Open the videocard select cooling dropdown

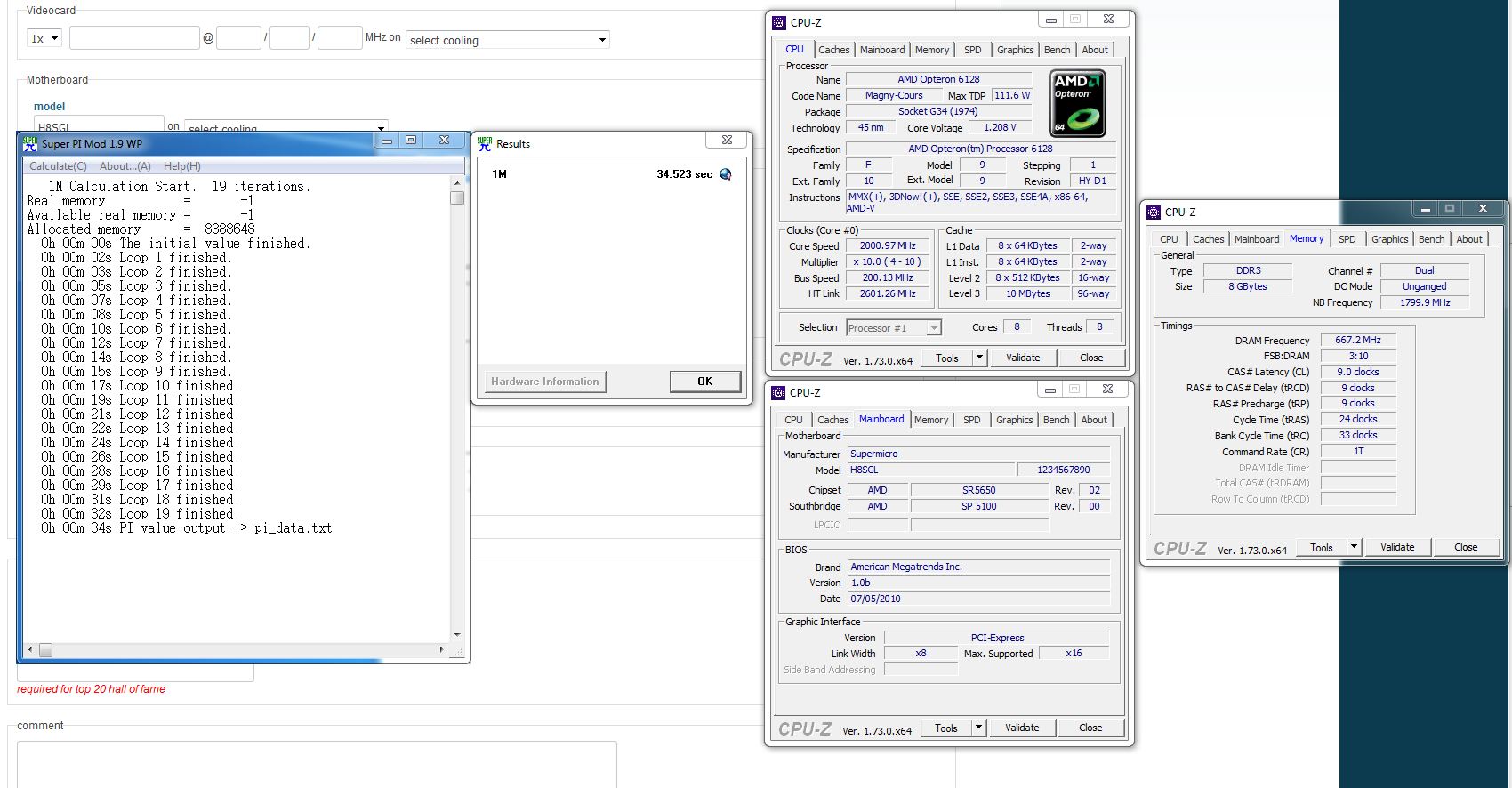[508, 40]
